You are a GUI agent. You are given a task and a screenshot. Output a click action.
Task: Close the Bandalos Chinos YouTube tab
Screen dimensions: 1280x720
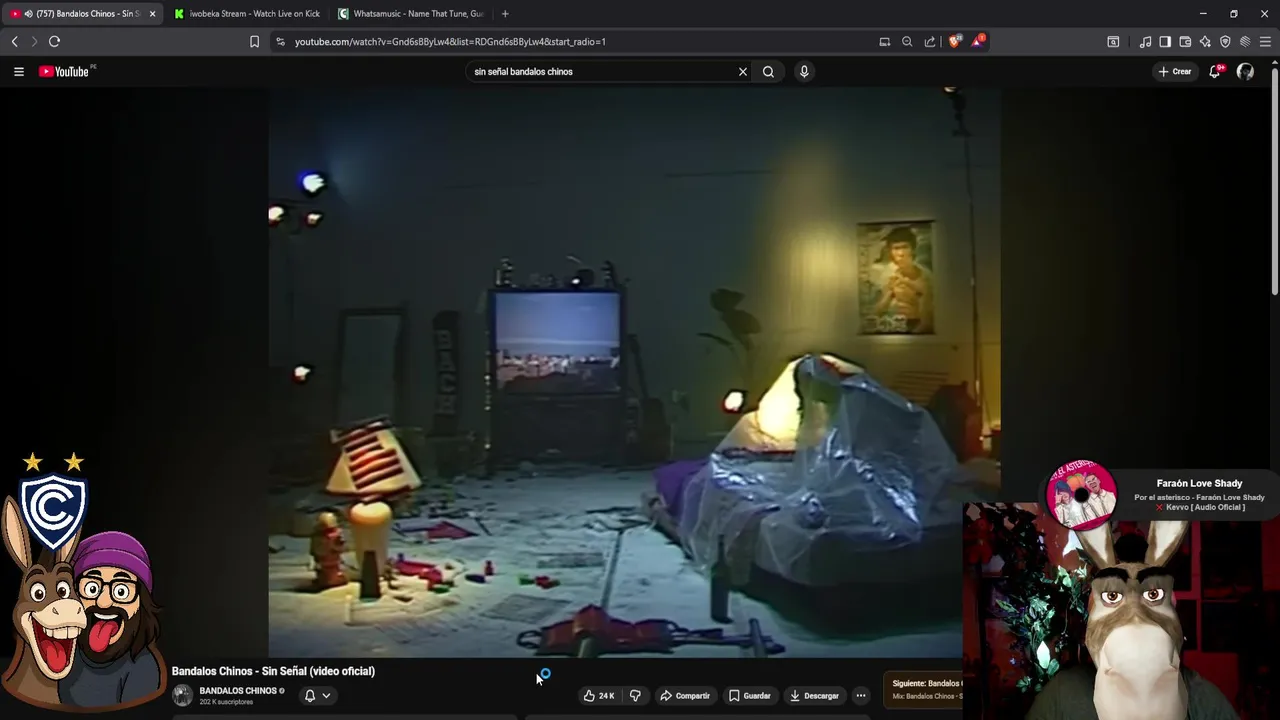[x=152, y=14]
